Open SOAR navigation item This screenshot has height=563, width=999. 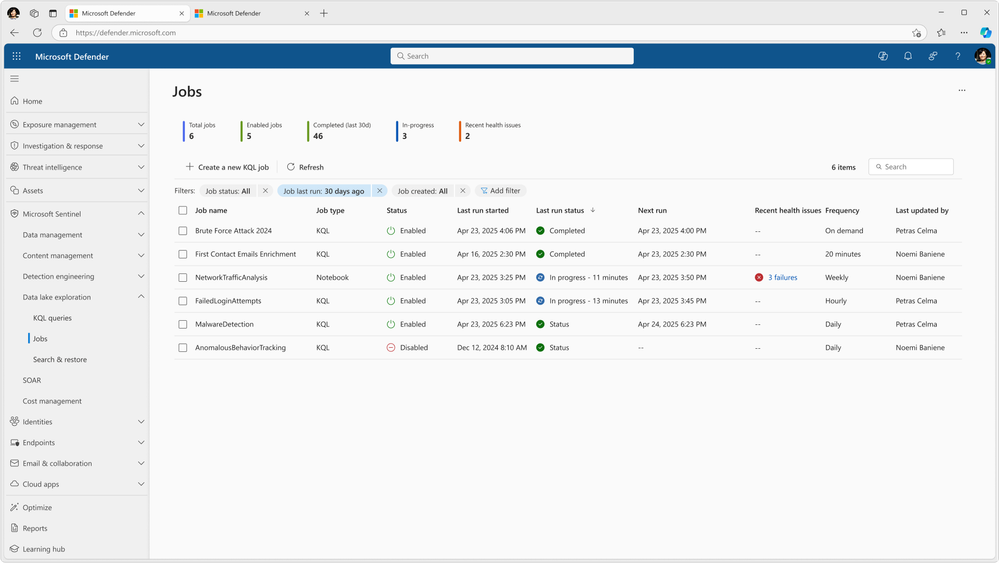32,380
